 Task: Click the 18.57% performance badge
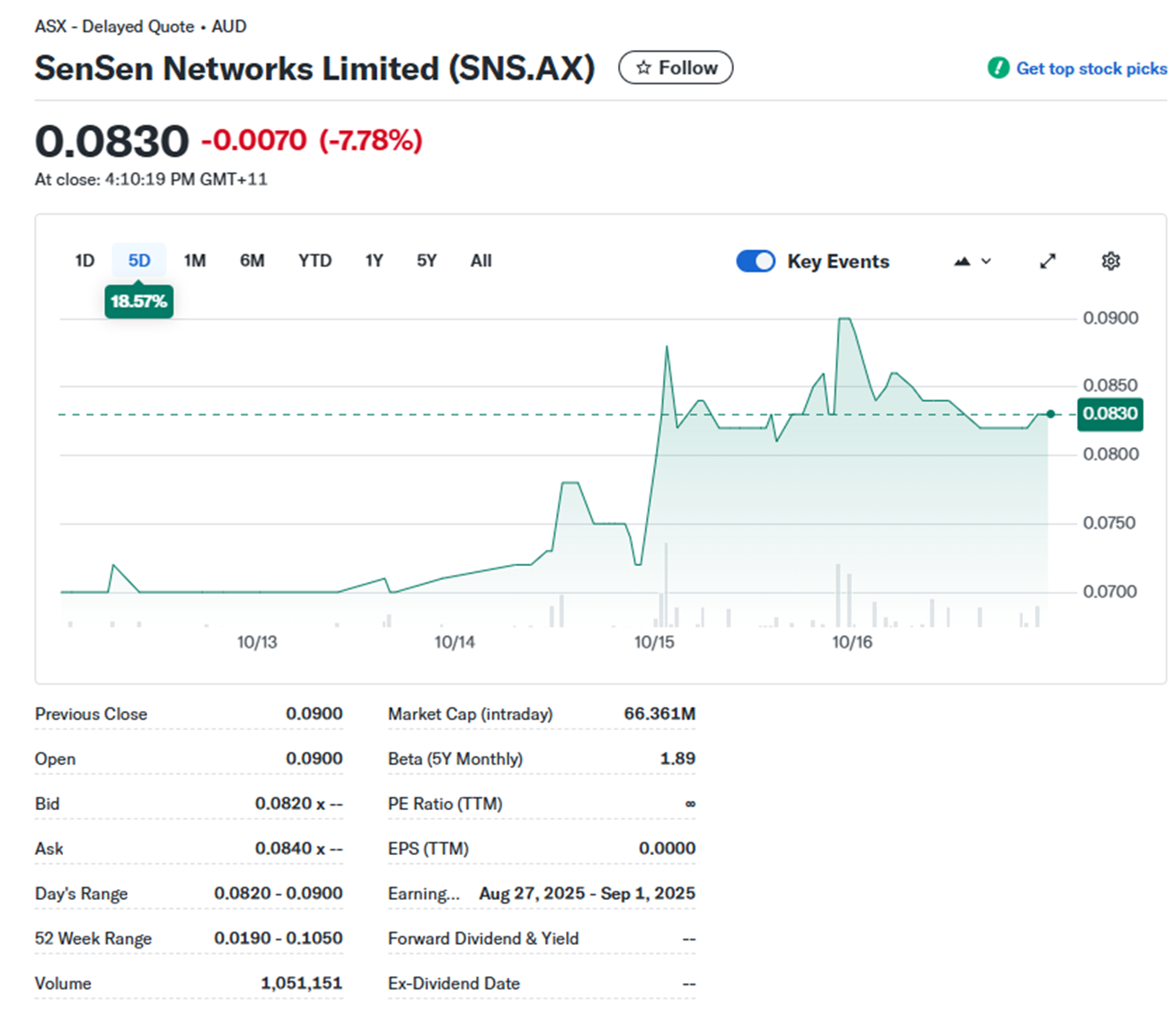(139, 302)
